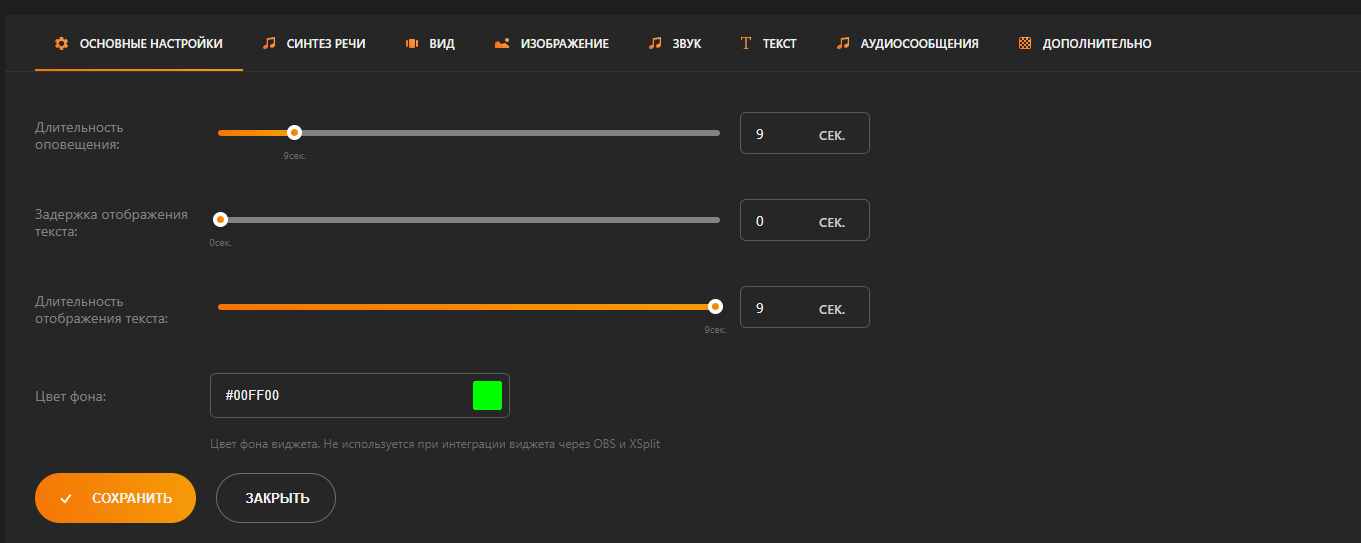Screen dimensions: 1361x543
Task: Click the music note icon beside Аудиосообщения
Action: pyautogui.click(x=843, y=44)
